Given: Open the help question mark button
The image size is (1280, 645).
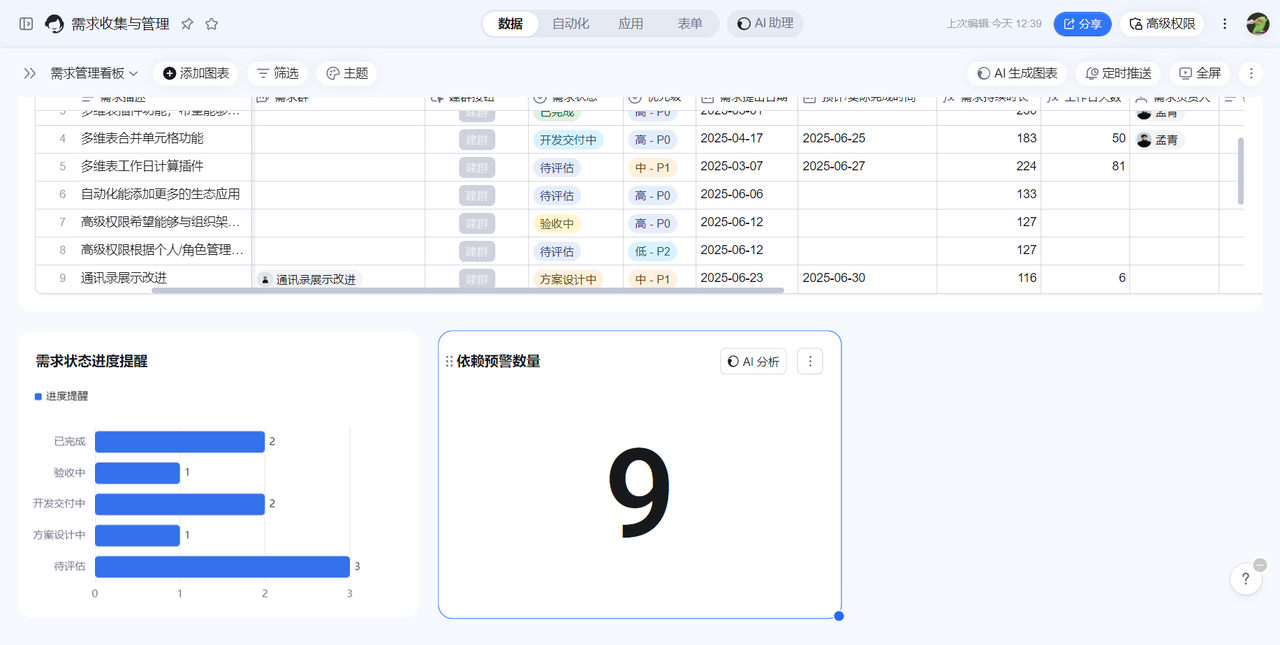Looking at the screenshot, I should (x=1245, y=579).
